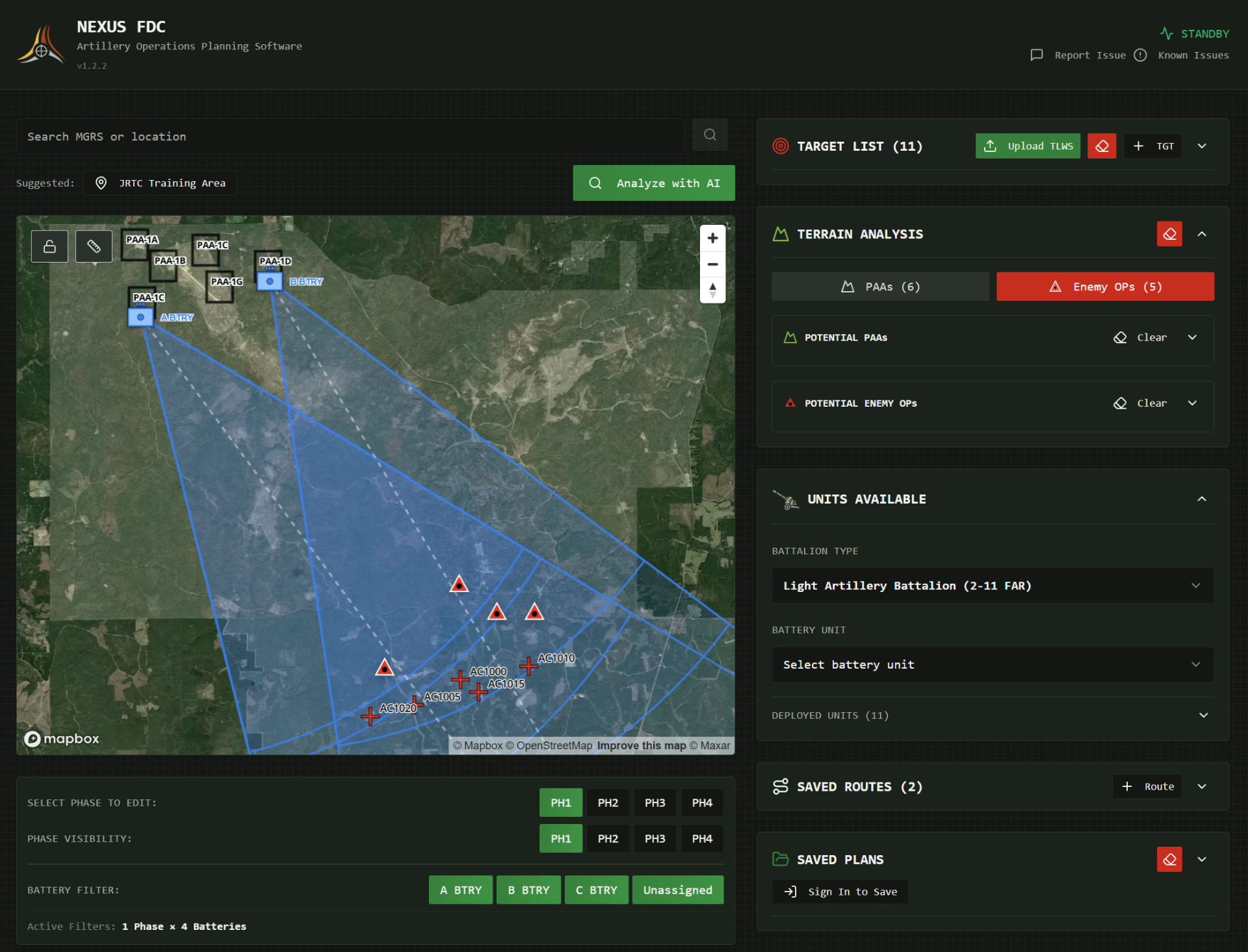
Task: Click Analyze with AI button
Action: (x=653, y=183)
